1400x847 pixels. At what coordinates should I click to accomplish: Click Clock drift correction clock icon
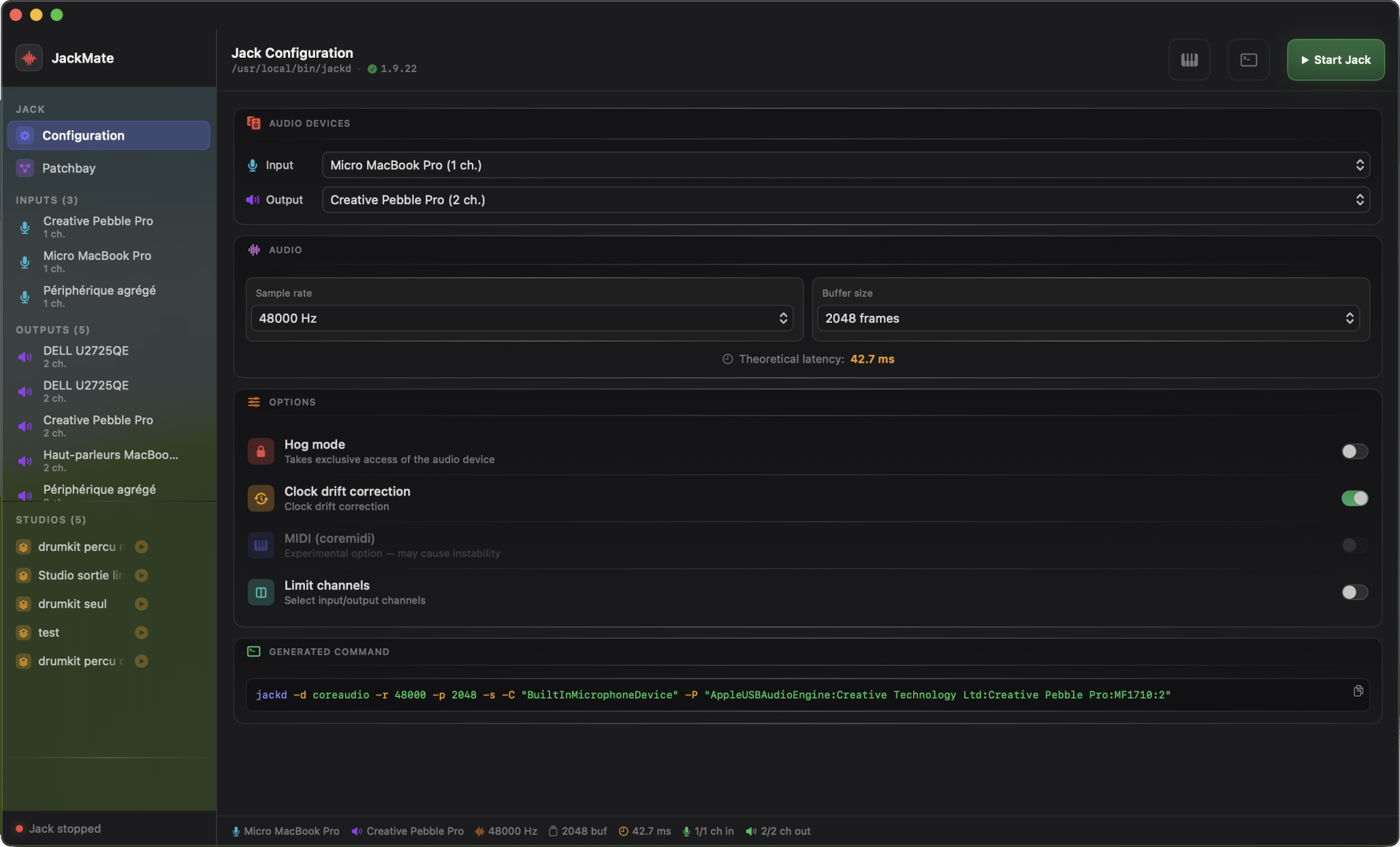pos(261,498)
